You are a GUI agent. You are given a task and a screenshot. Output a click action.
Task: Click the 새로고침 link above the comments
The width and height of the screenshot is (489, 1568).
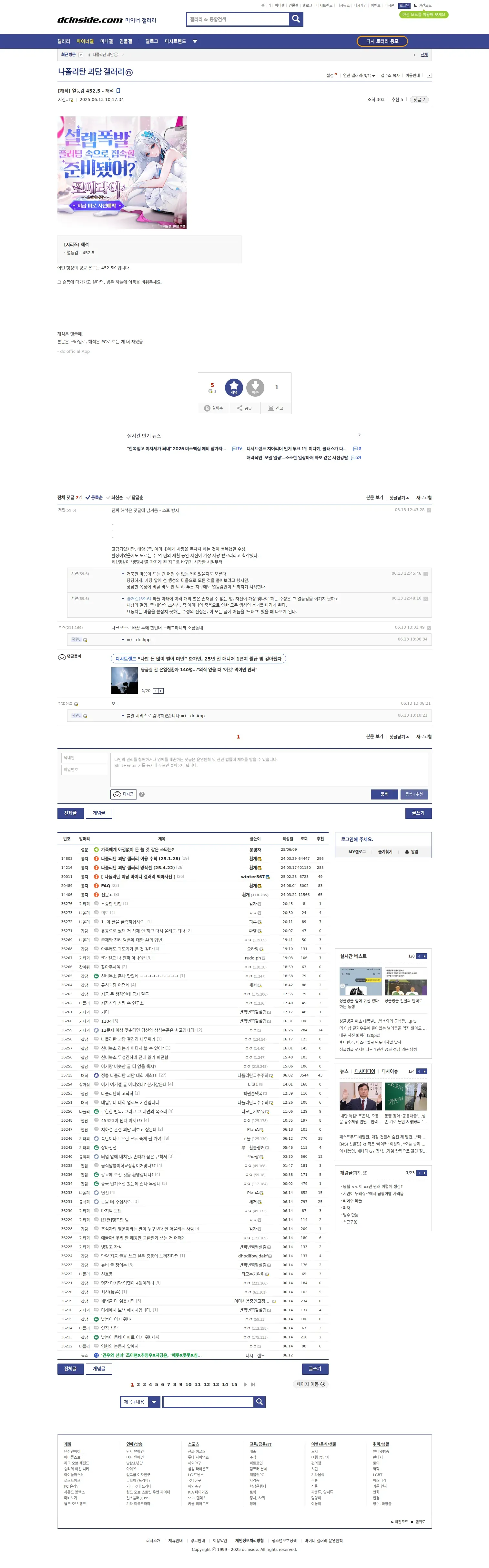[x=424, y=497]
